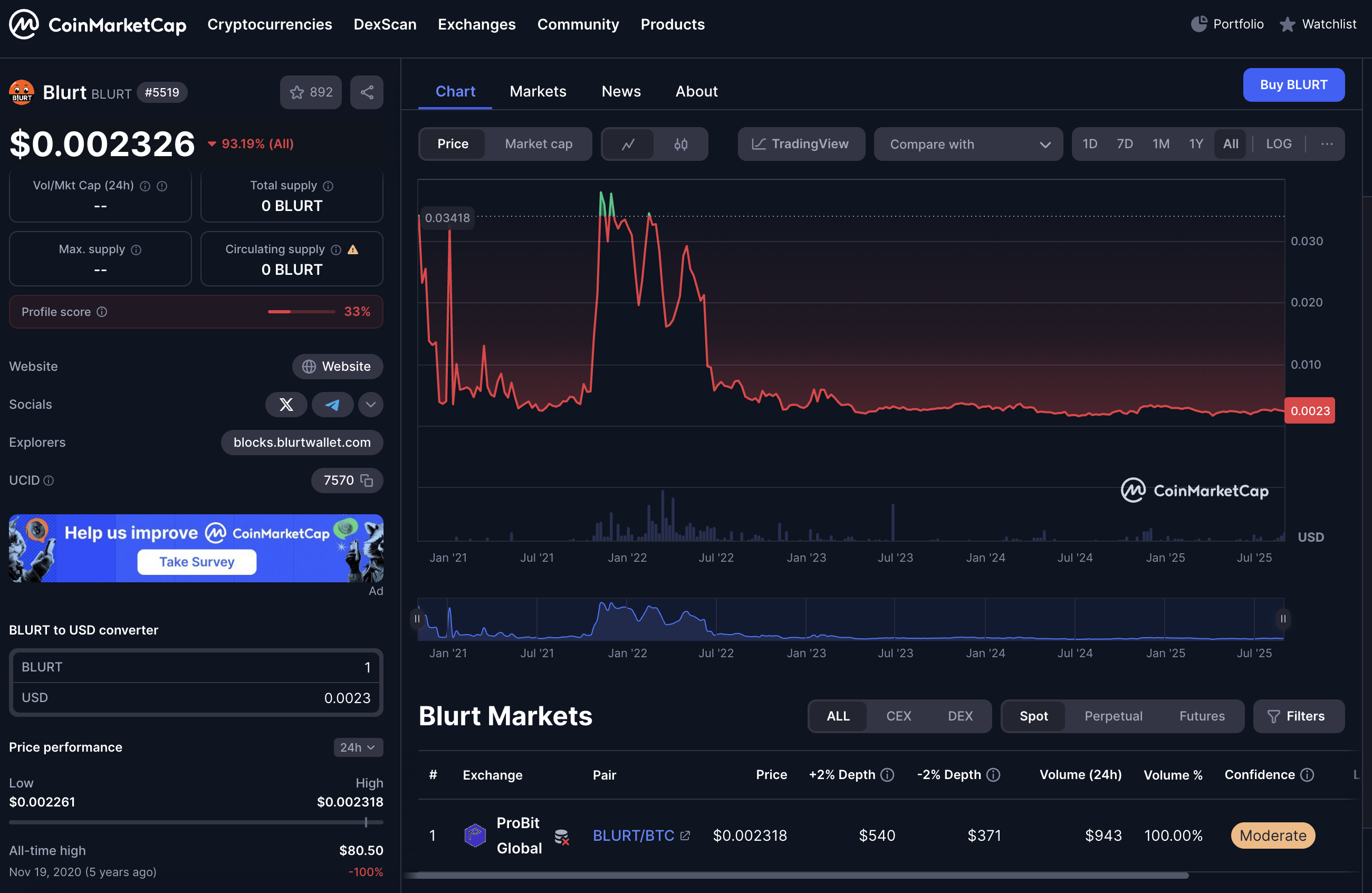The width and height of the screenshot is (1372, 893).
Task: Open Blurt's X (Twitter) social link
Action: coord(286,405)
